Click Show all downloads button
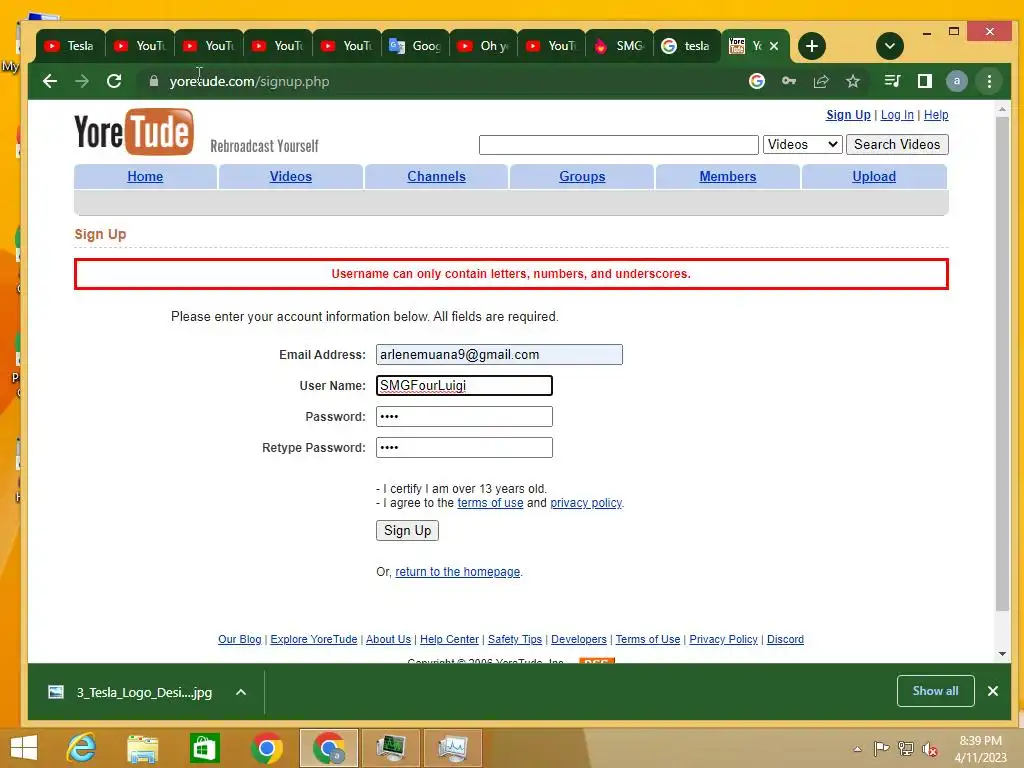The image size is (1024, 768). [x=935, y=691]
